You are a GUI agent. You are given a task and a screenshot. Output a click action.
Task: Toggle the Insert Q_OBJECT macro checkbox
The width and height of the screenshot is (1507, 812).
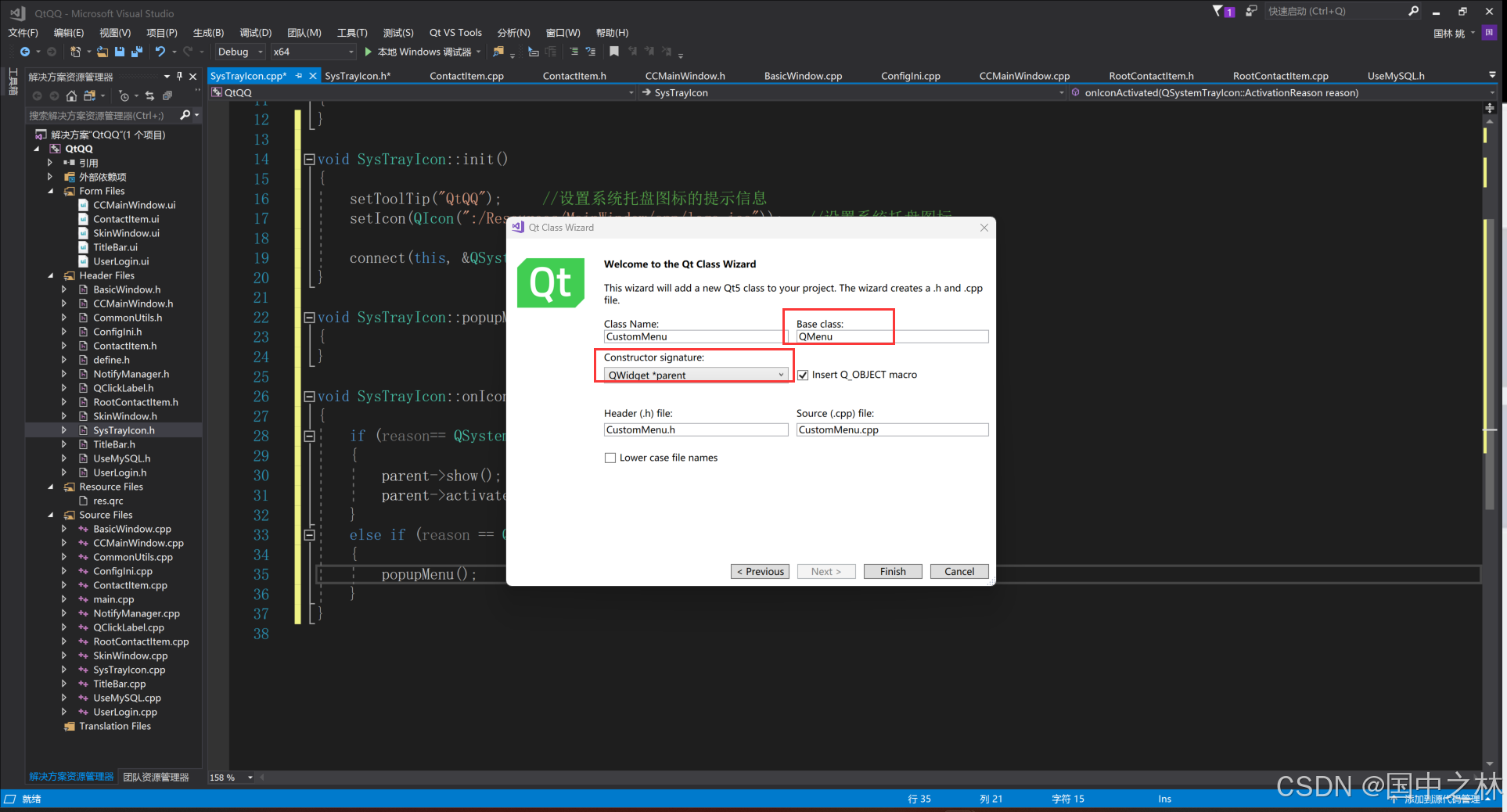pos(803,375)
